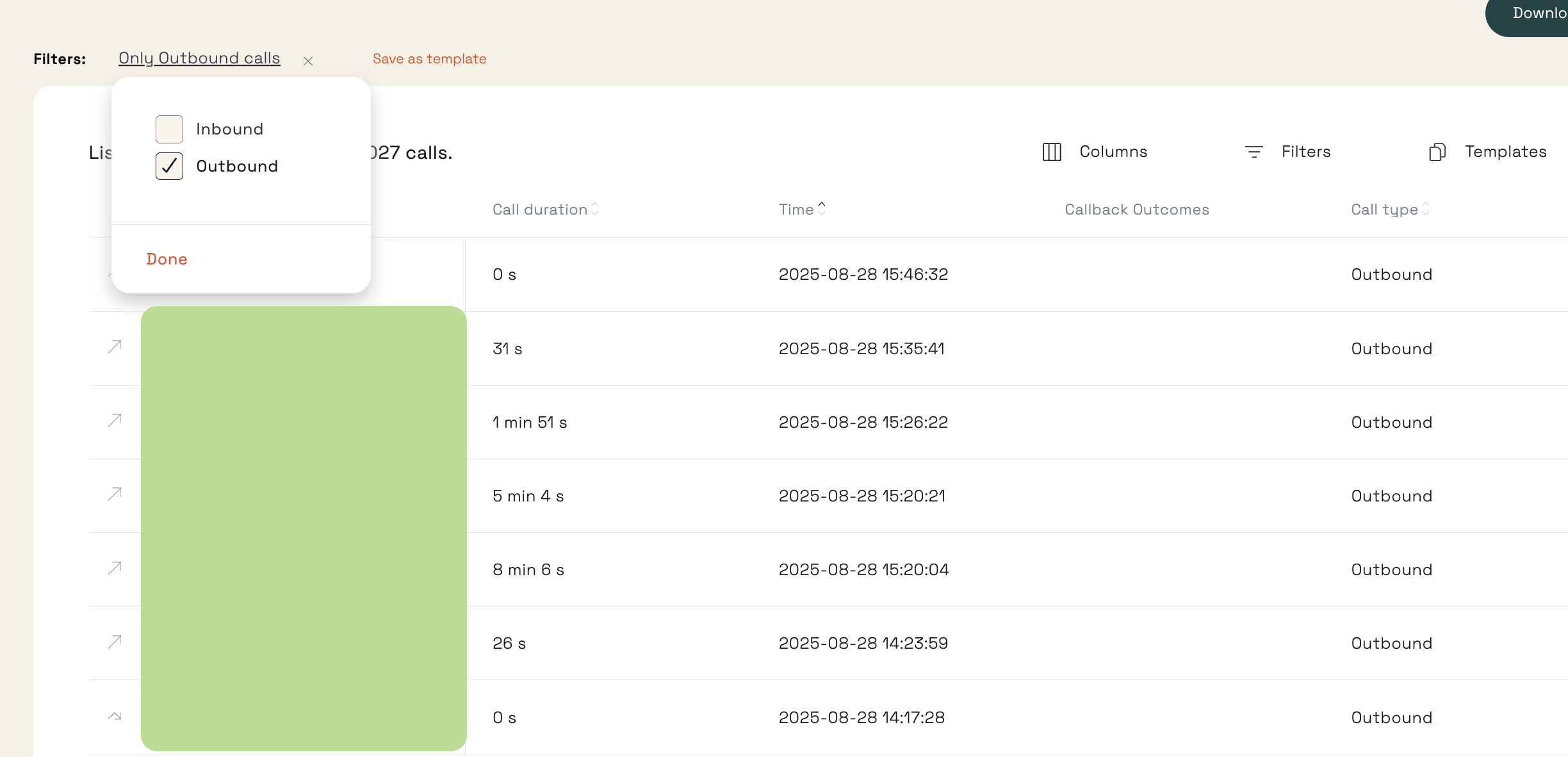Screen dimensions: 1568x757
Task: Click Outbound call type in 15:26:22 row
Action: (1392, 423)
